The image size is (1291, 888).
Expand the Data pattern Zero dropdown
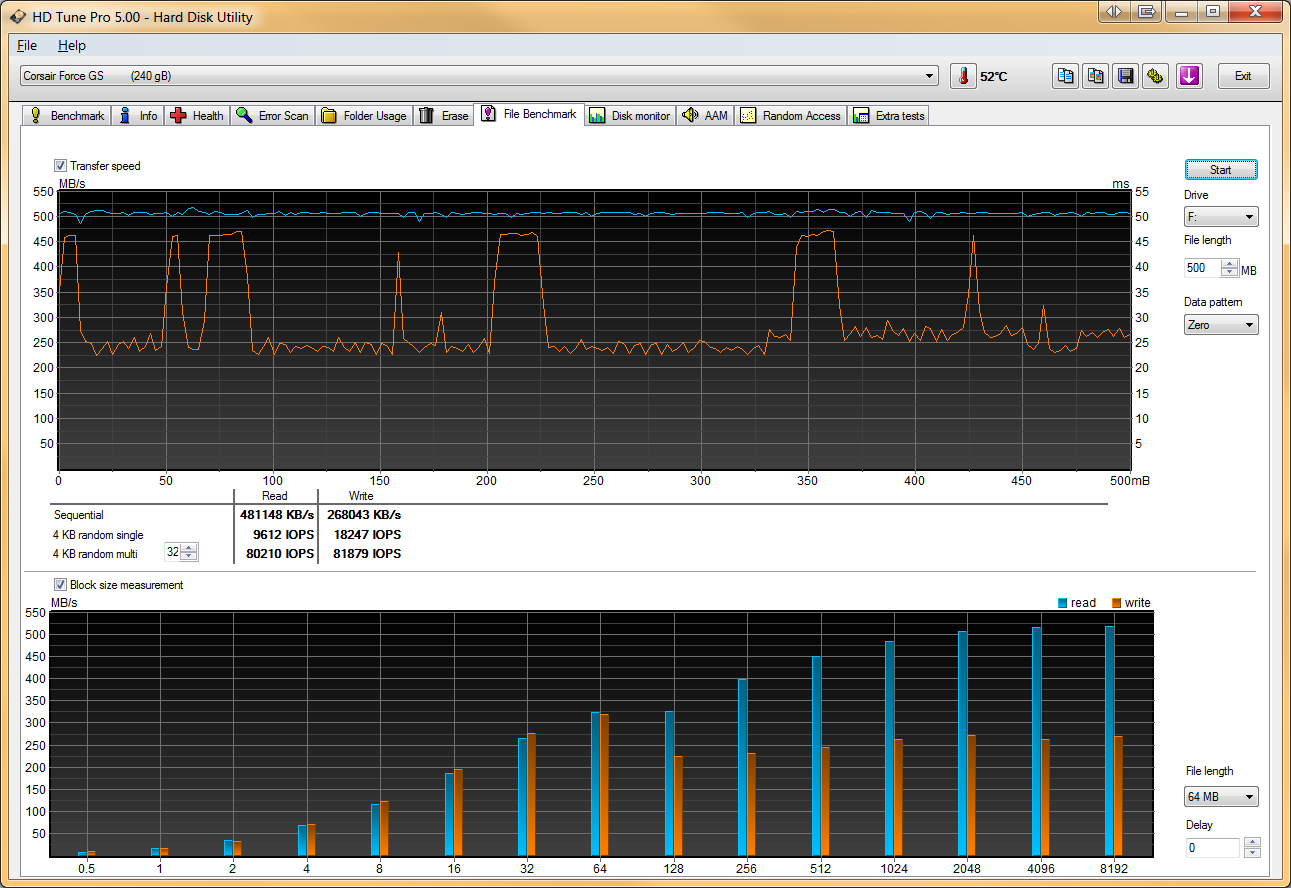(x=1220, y=325)
